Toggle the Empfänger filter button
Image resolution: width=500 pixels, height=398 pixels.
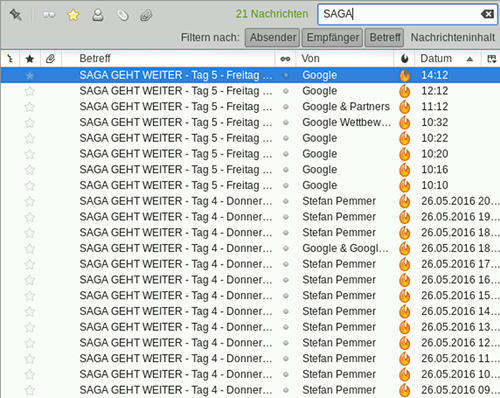(332, 37)
